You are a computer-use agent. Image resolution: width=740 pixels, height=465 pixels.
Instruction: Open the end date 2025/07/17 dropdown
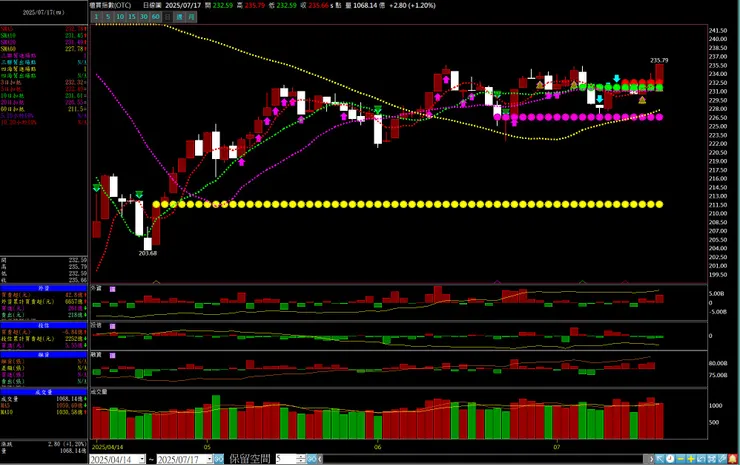point(210,459)
